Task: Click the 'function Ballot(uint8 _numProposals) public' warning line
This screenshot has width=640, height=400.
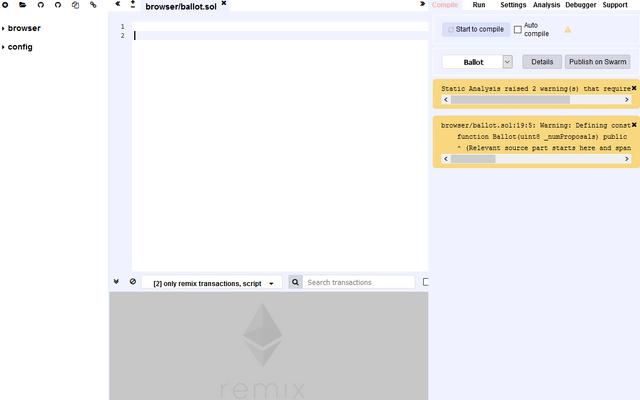Action: point(542,137)
